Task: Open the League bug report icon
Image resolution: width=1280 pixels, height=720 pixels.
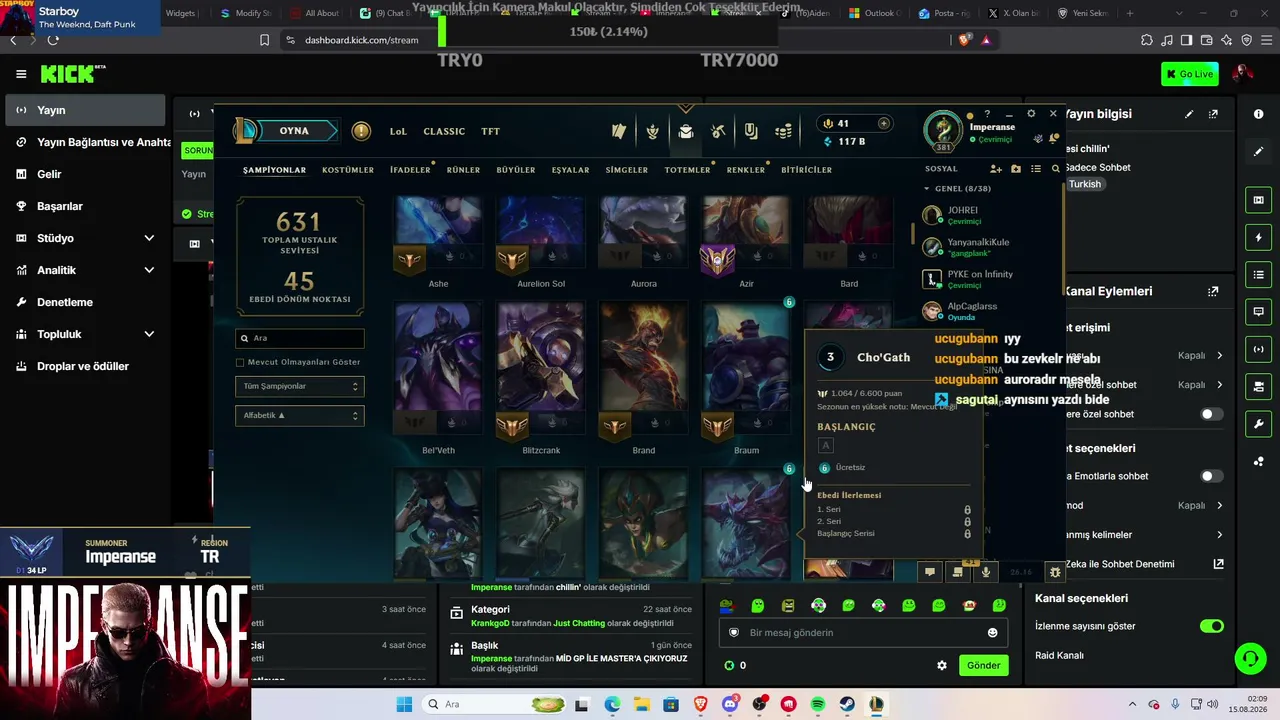Action: pos(1054,572)
